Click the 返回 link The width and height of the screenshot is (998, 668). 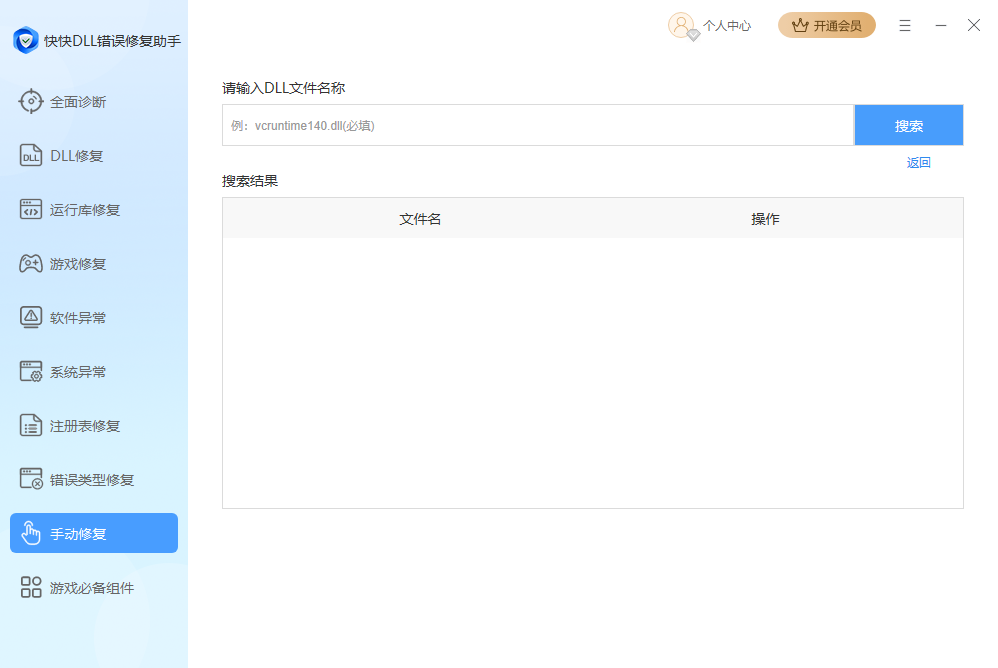(918, 163)
